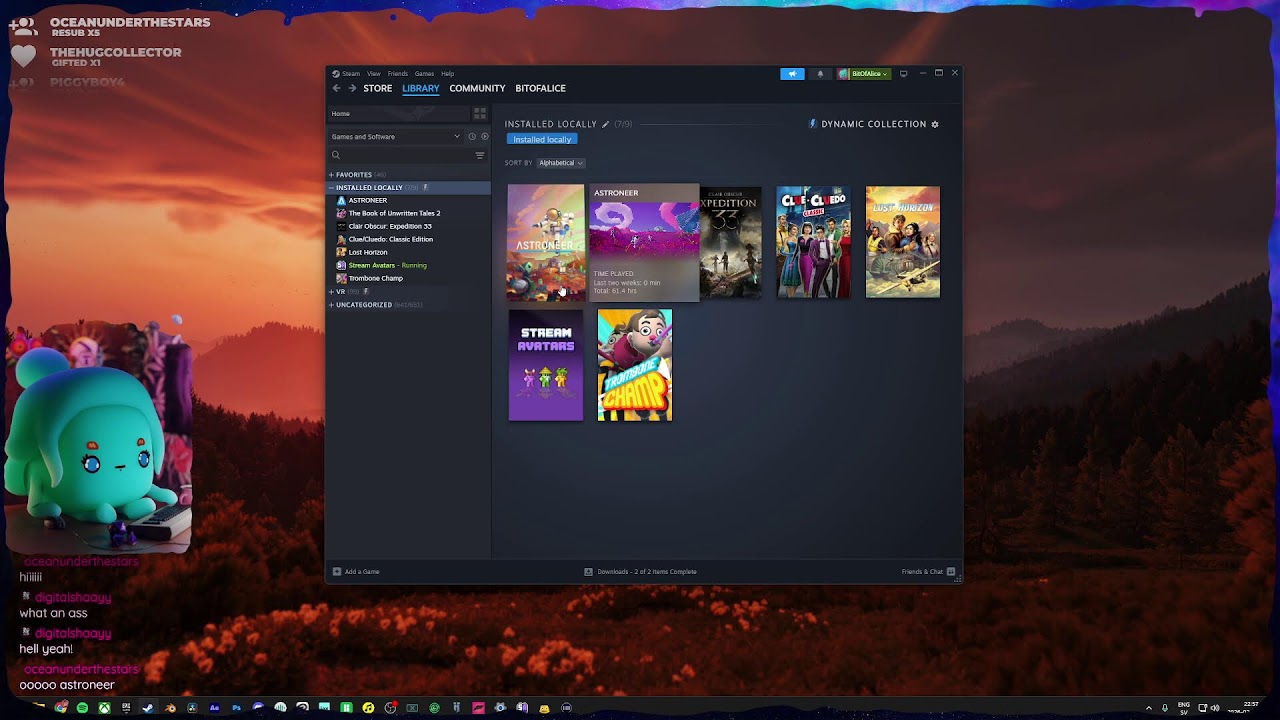1280x720 pixels.
Task: Open Google Chrome from taskbar
Action: pos(61,708)
